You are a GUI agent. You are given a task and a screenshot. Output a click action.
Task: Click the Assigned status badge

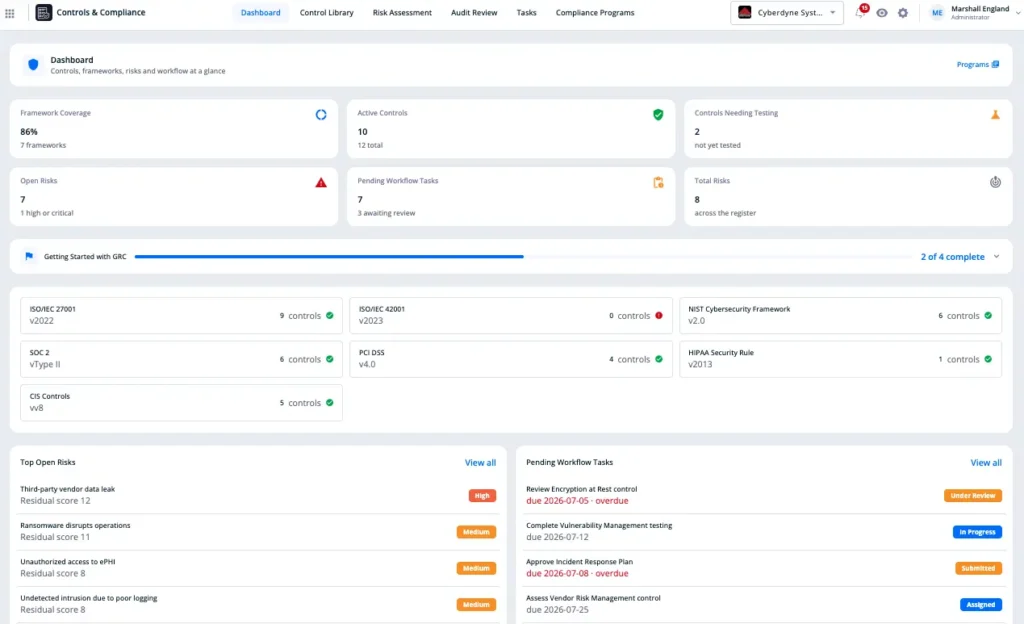click(981, 605)
